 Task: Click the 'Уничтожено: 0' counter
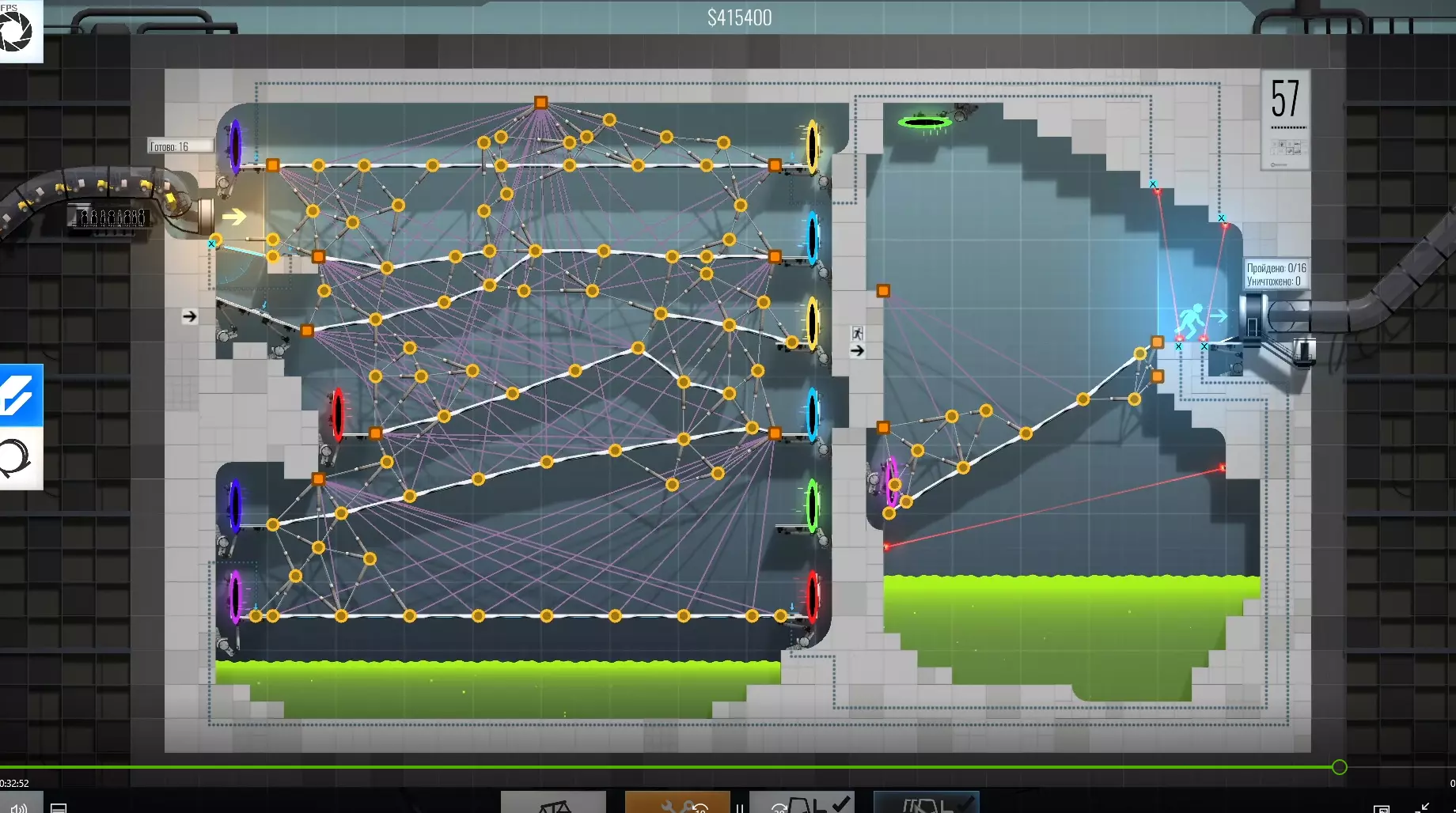pos(1274,282)
